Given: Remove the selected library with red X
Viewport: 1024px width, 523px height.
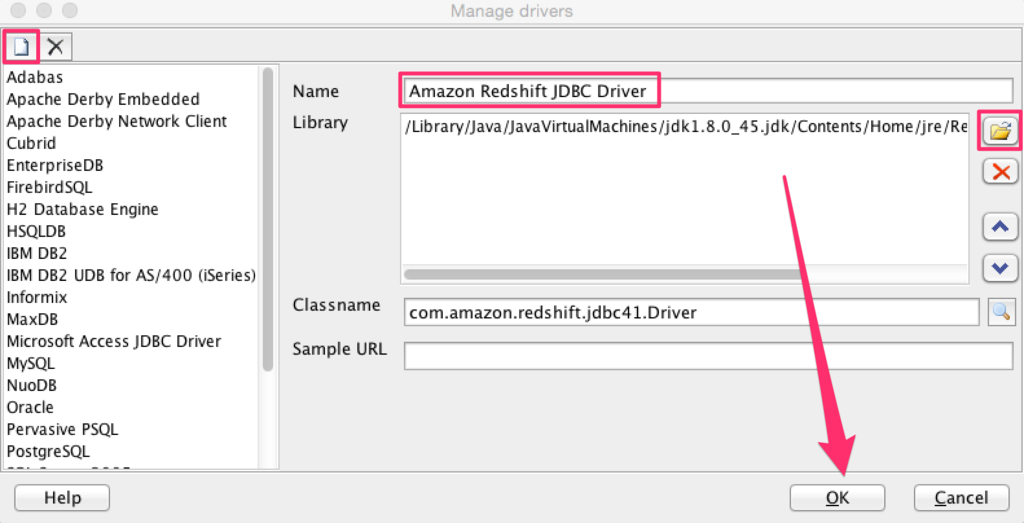Looking at the screenshot, I should point(1000,172).
